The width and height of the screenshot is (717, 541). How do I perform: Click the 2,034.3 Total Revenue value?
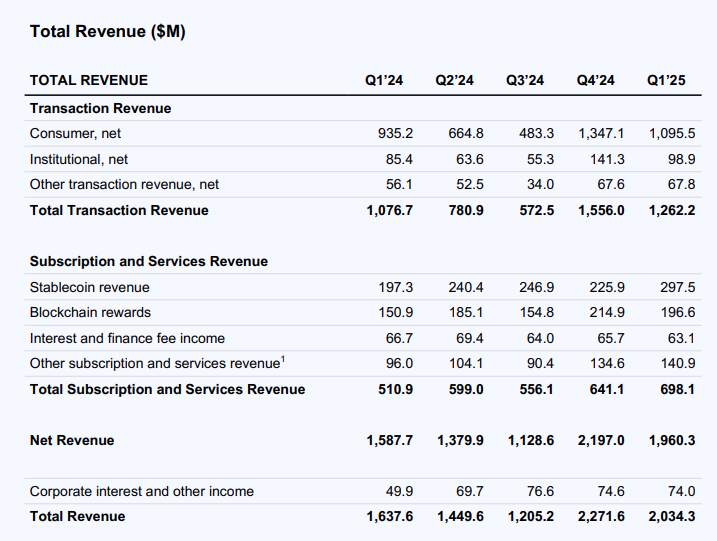coord(672,516)
